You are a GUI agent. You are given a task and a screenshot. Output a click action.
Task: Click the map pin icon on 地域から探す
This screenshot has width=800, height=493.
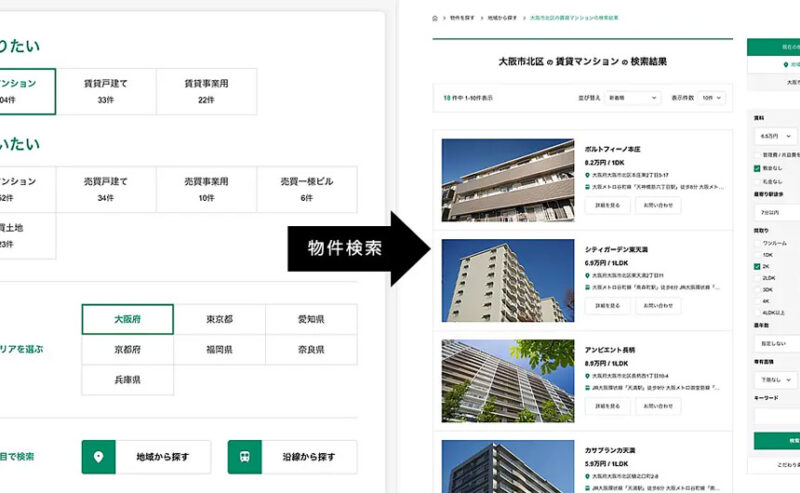[x=98, y=457]
